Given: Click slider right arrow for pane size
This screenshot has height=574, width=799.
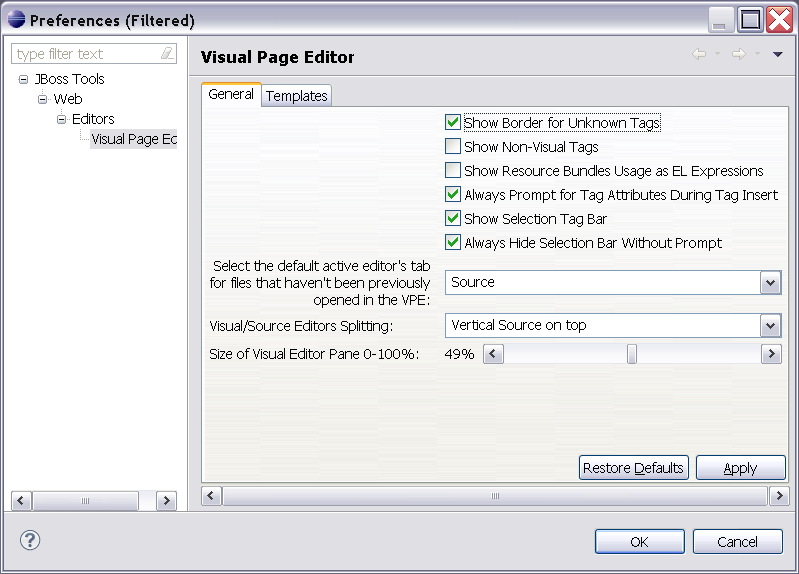Looking at the screenshot, I should 771,354.
